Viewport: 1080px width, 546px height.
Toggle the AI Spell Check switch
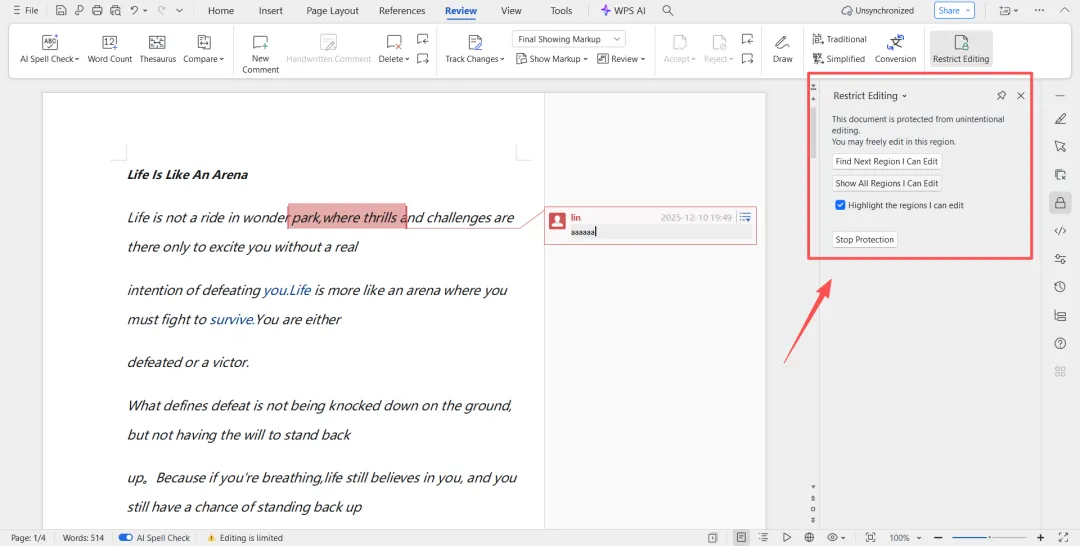pos(125,538)
